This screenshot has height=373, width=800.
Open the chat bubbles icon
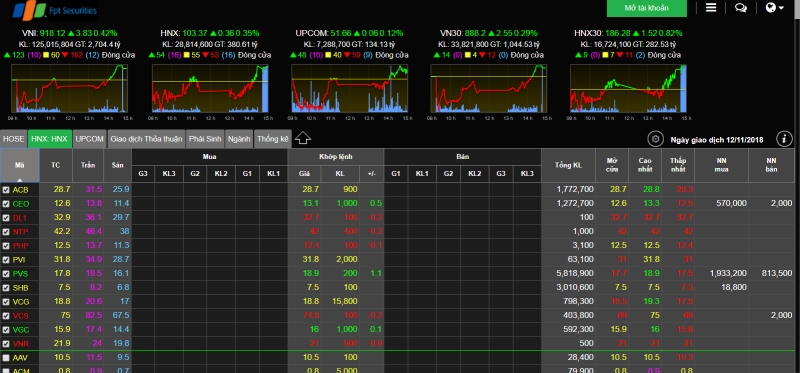740,8
